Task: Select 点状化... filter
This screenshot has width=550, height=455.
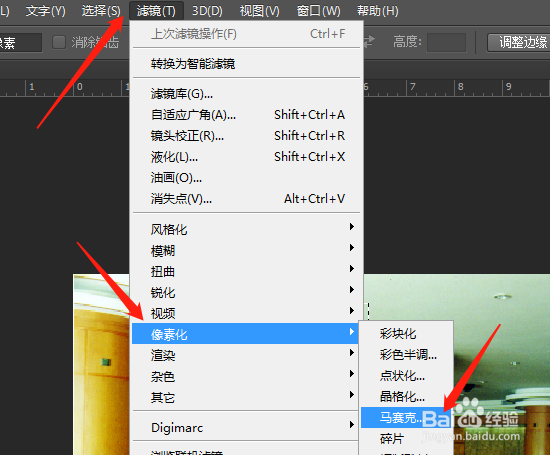Action: tap(407, 376)
